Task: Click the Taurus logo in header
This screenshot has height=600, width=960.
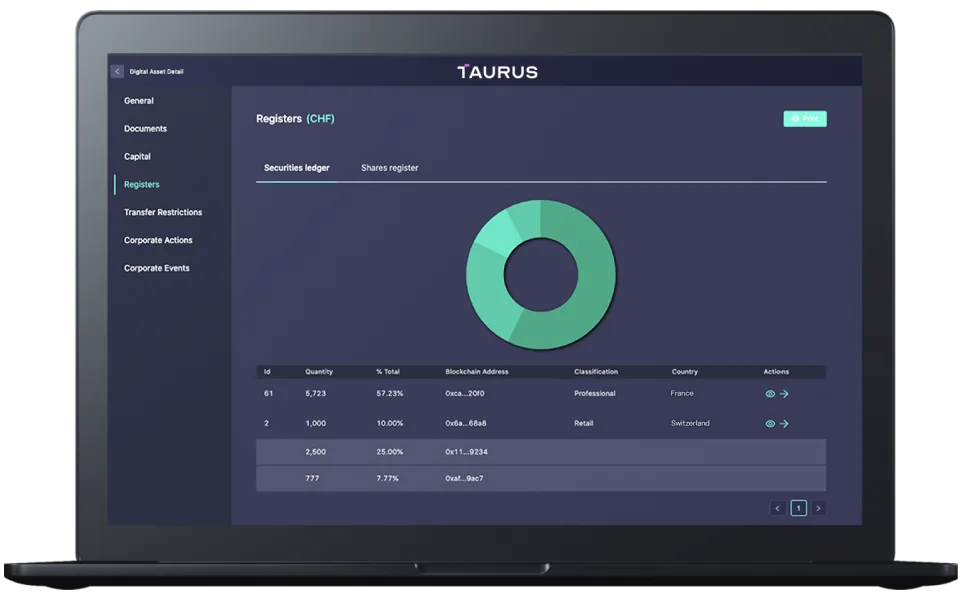Action: point(497,72)
